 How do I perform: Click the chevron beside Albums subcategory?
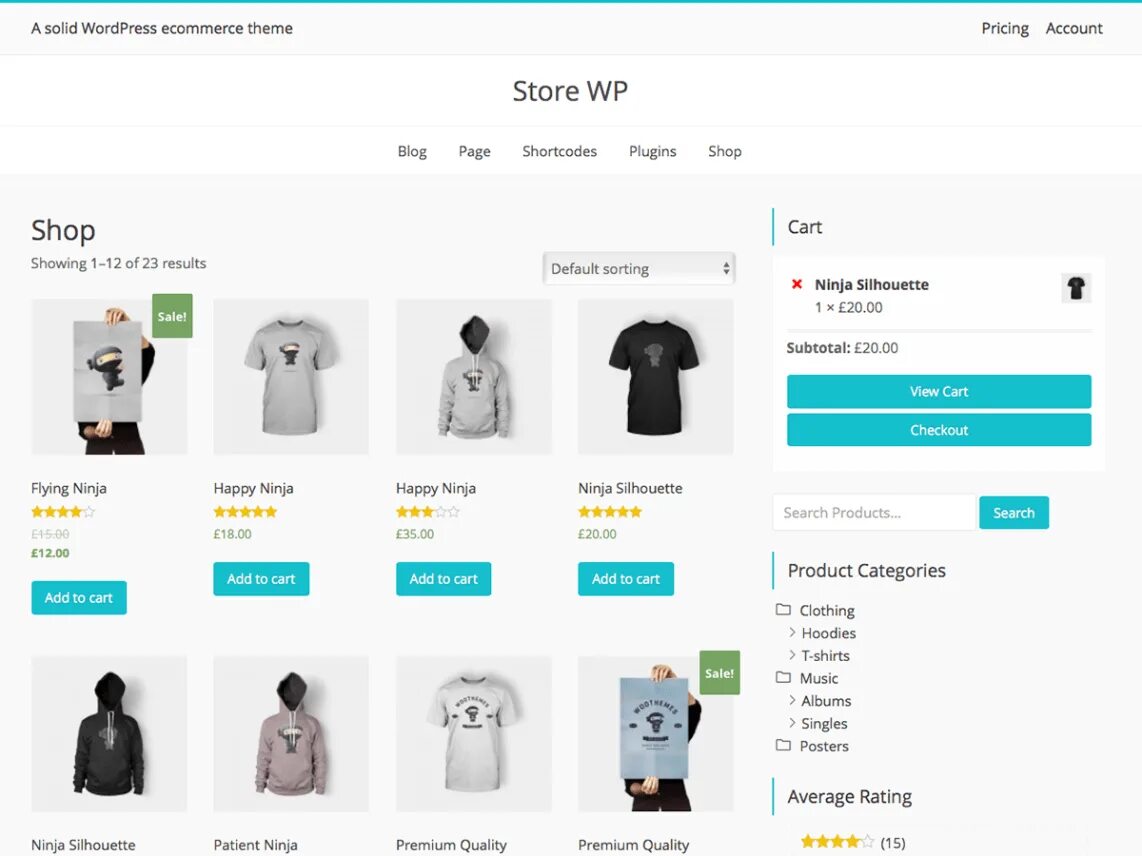(792, 699)
